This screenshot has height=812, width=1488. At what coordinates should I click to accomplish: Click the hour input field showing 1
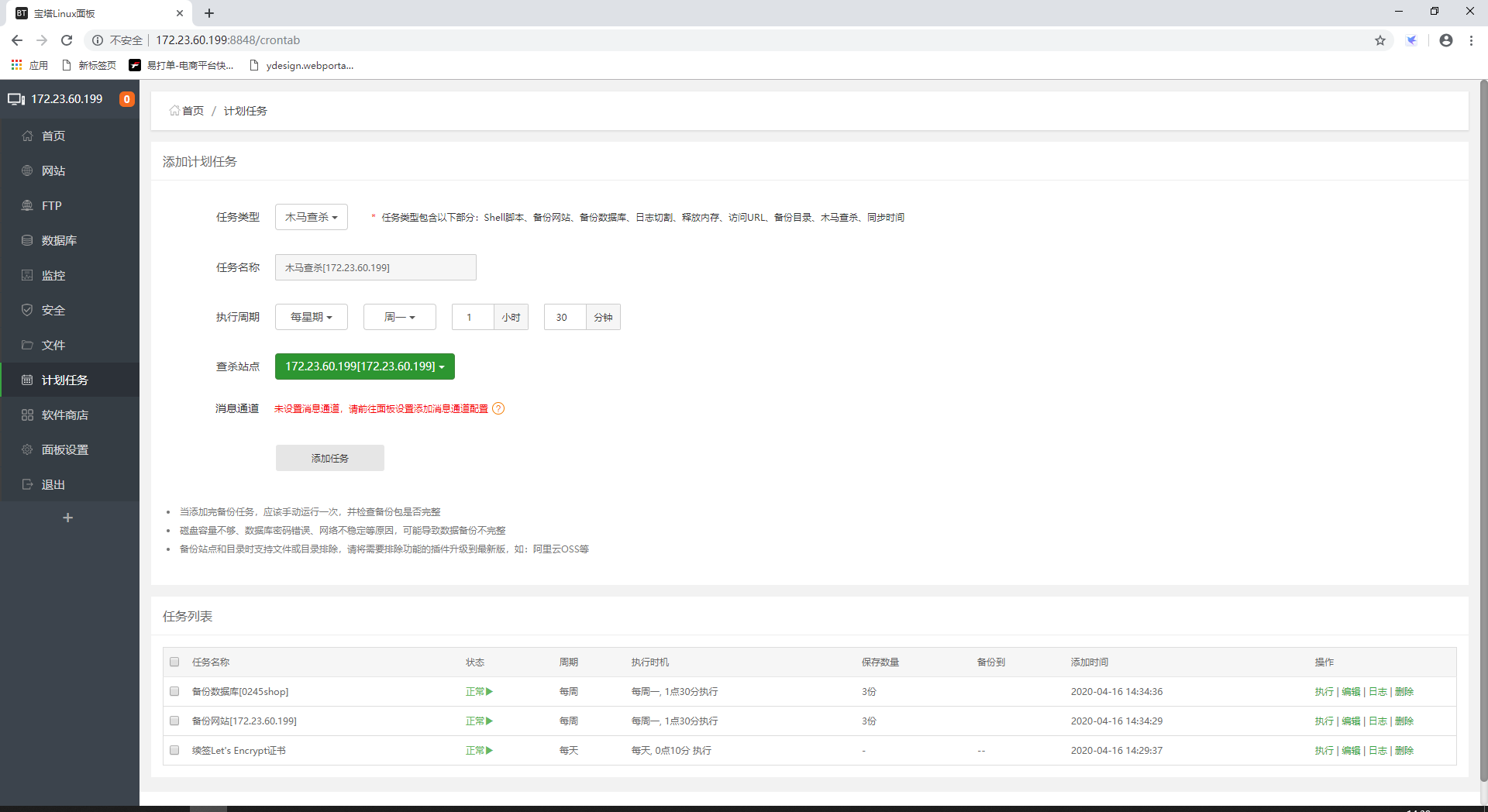point(473,317)
